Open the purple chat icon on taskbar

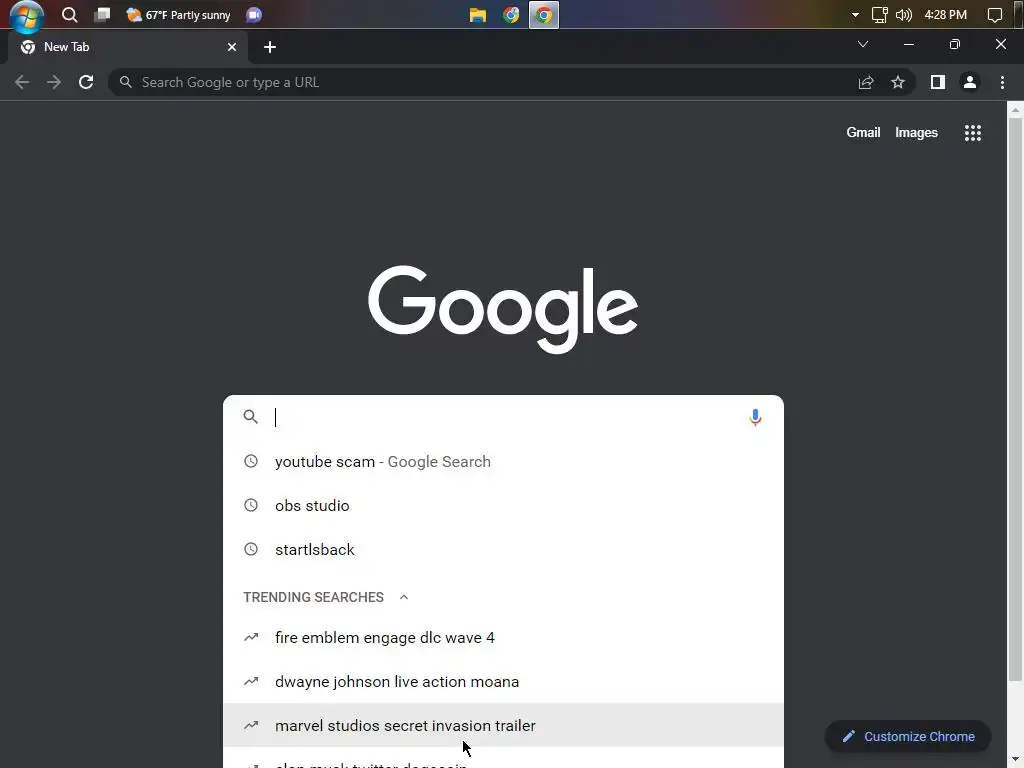(x=254, y=15)
